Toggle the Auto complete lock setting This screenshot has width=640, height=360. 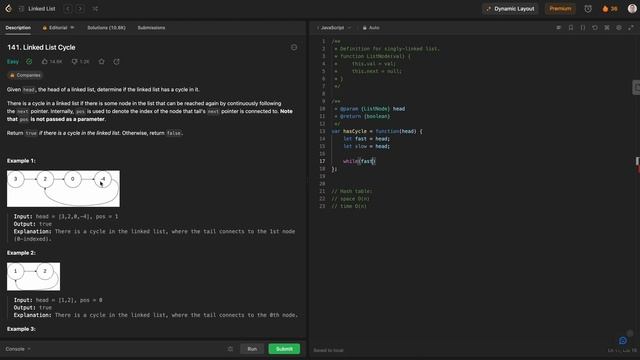(371, 28)
